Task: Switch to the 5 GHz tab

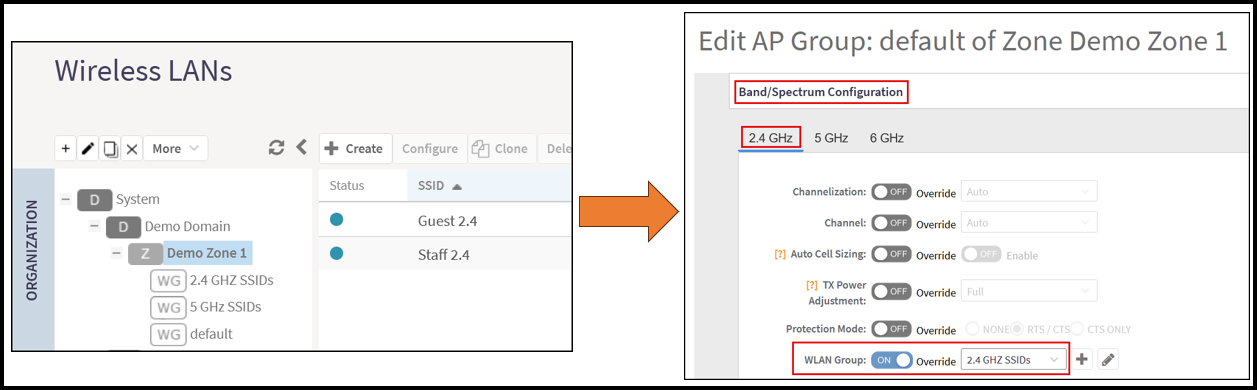Action: [x=831, y=138]
